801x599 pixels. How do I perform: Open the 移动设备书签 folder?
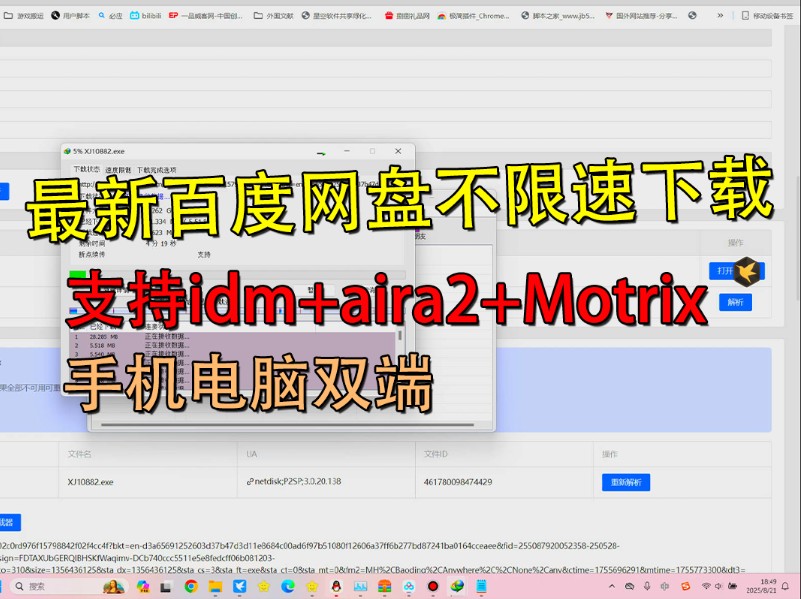(768, 16)
